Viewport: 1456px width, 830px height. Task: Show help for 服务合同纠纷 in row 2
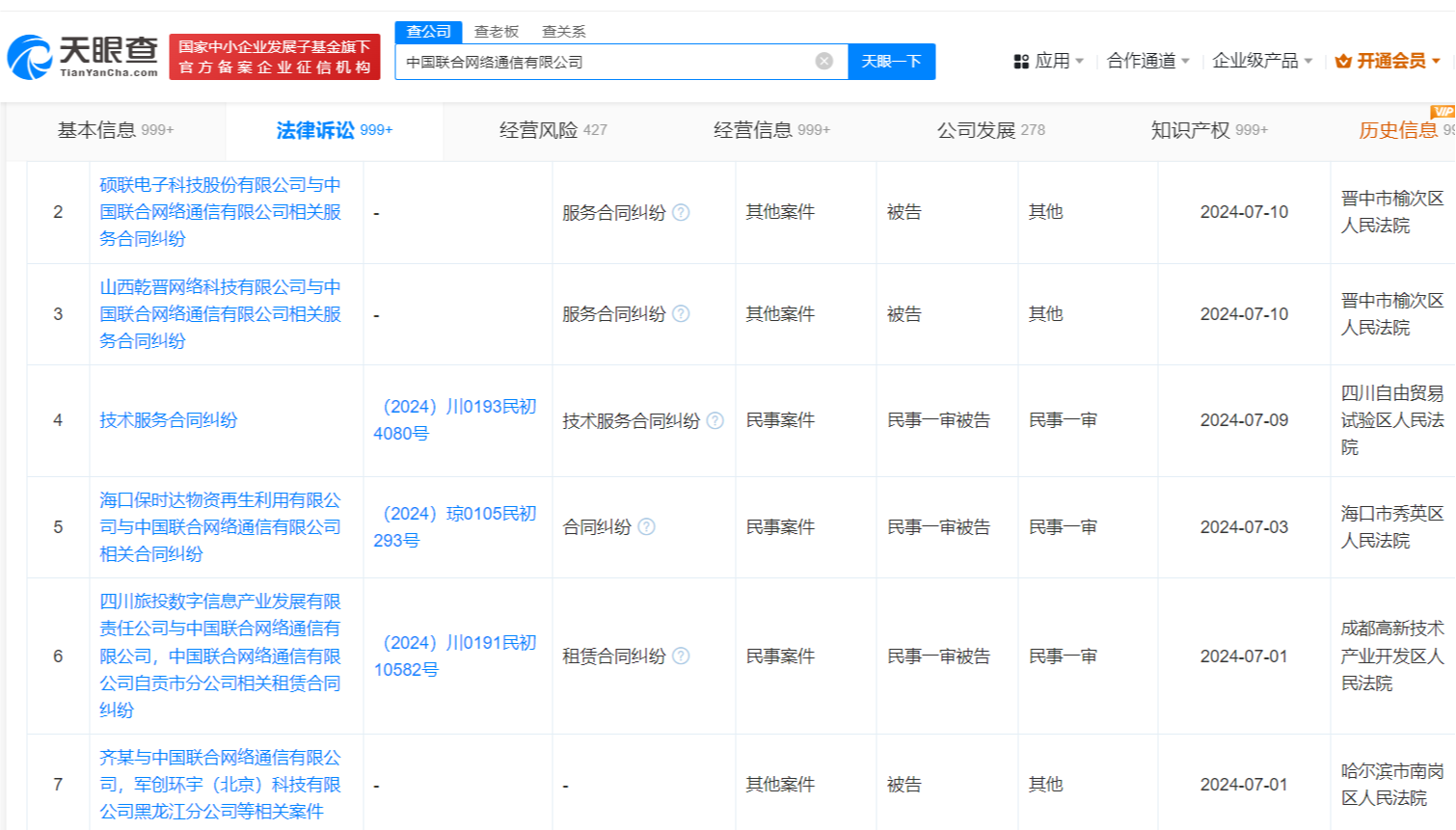(x=681, y=212)
